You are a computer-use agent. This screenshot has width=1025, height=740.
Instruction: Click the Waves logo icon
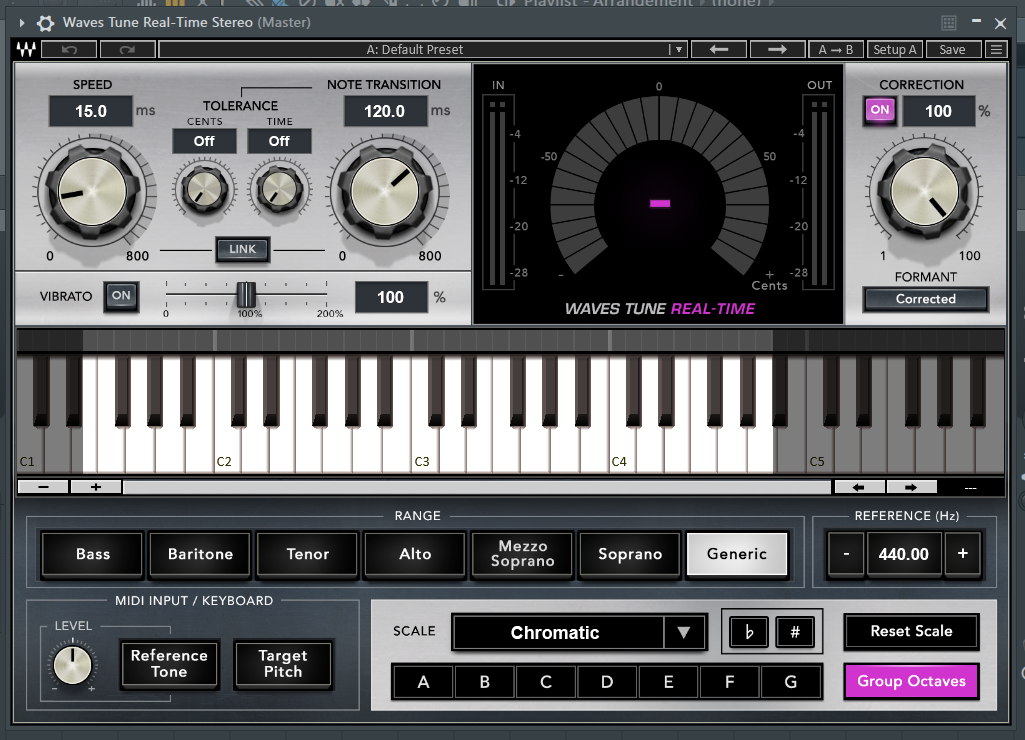26,50
